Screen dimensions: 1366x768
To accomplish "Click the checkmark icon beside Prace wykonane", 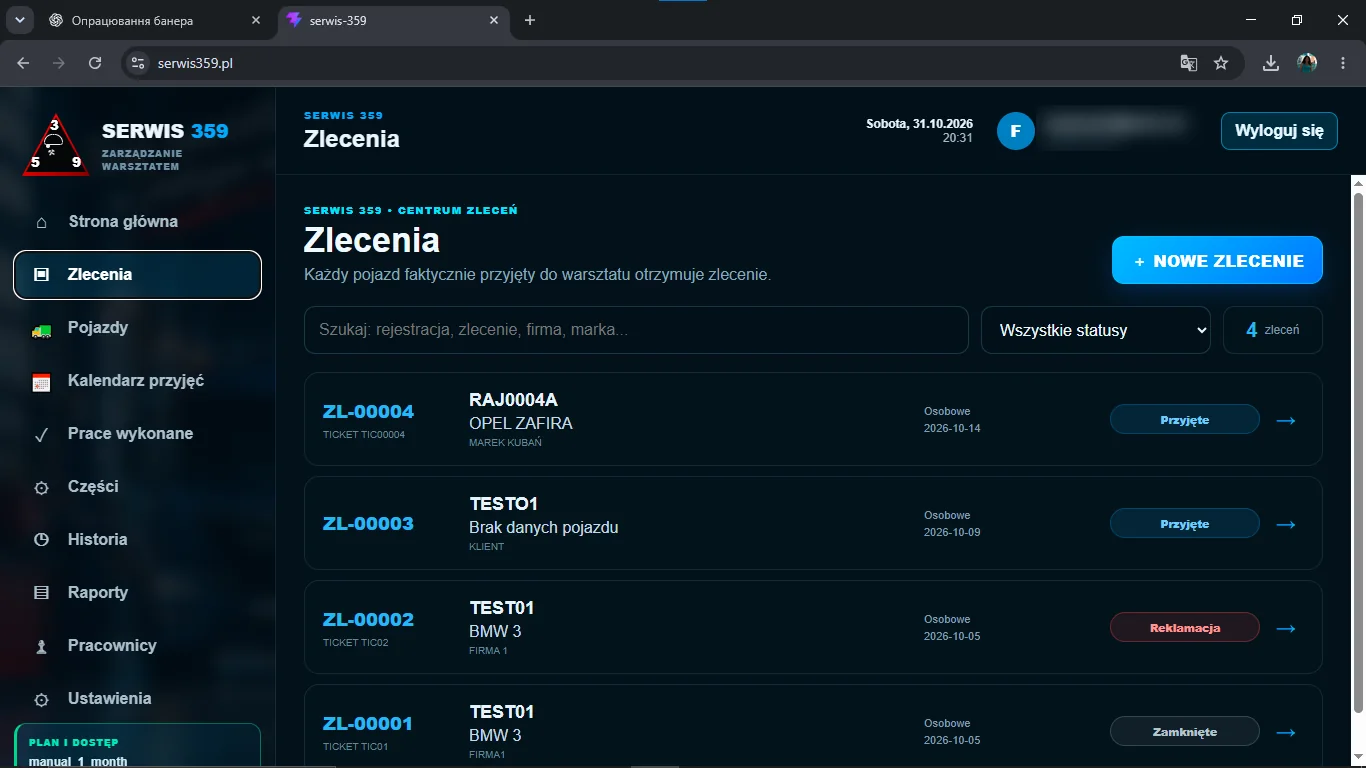I will [41, 435].
